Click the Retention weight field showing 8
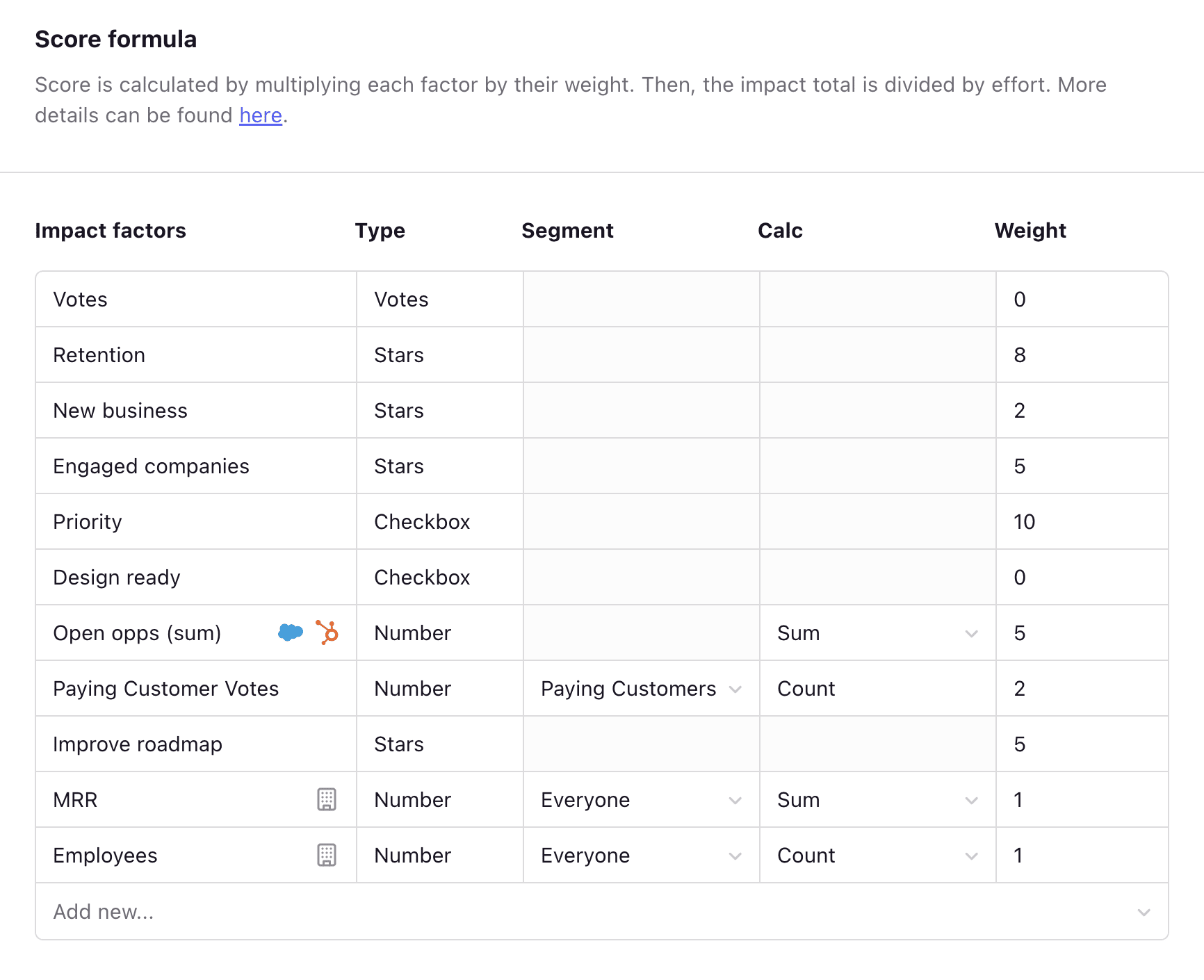This screenshot has width=1204, height=980. 1082,354
